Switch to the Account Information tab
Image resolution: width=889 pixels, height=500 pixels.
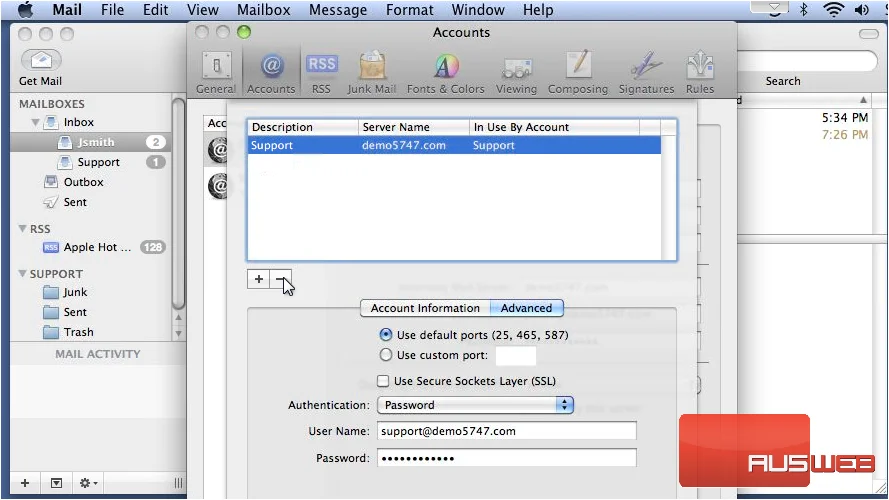[x=425, y=308]
